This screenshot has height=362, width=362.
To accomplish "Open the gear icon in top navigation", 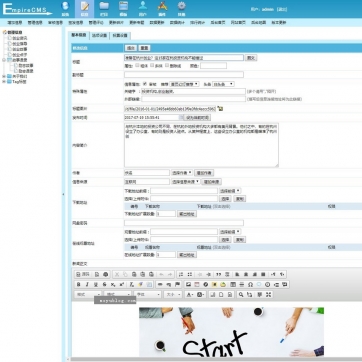I will (x=181, y=9).
